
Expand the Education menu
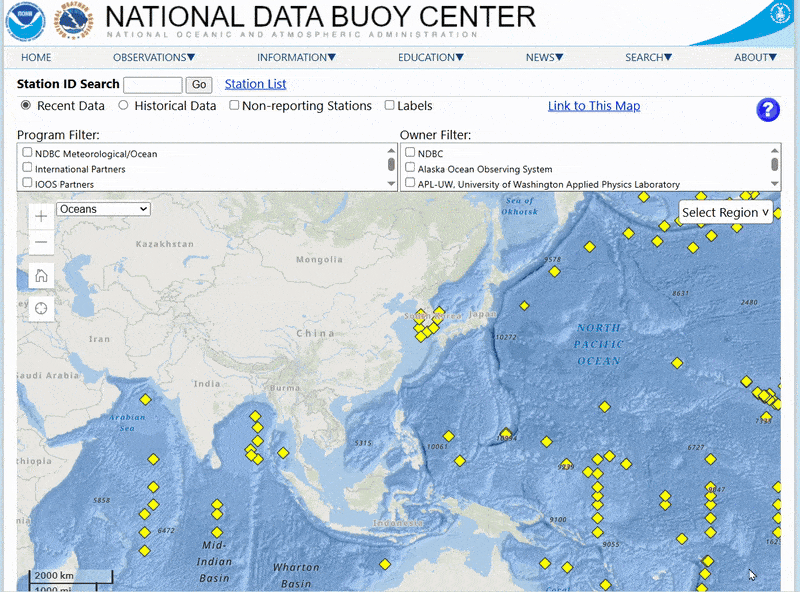pos(431,57)
